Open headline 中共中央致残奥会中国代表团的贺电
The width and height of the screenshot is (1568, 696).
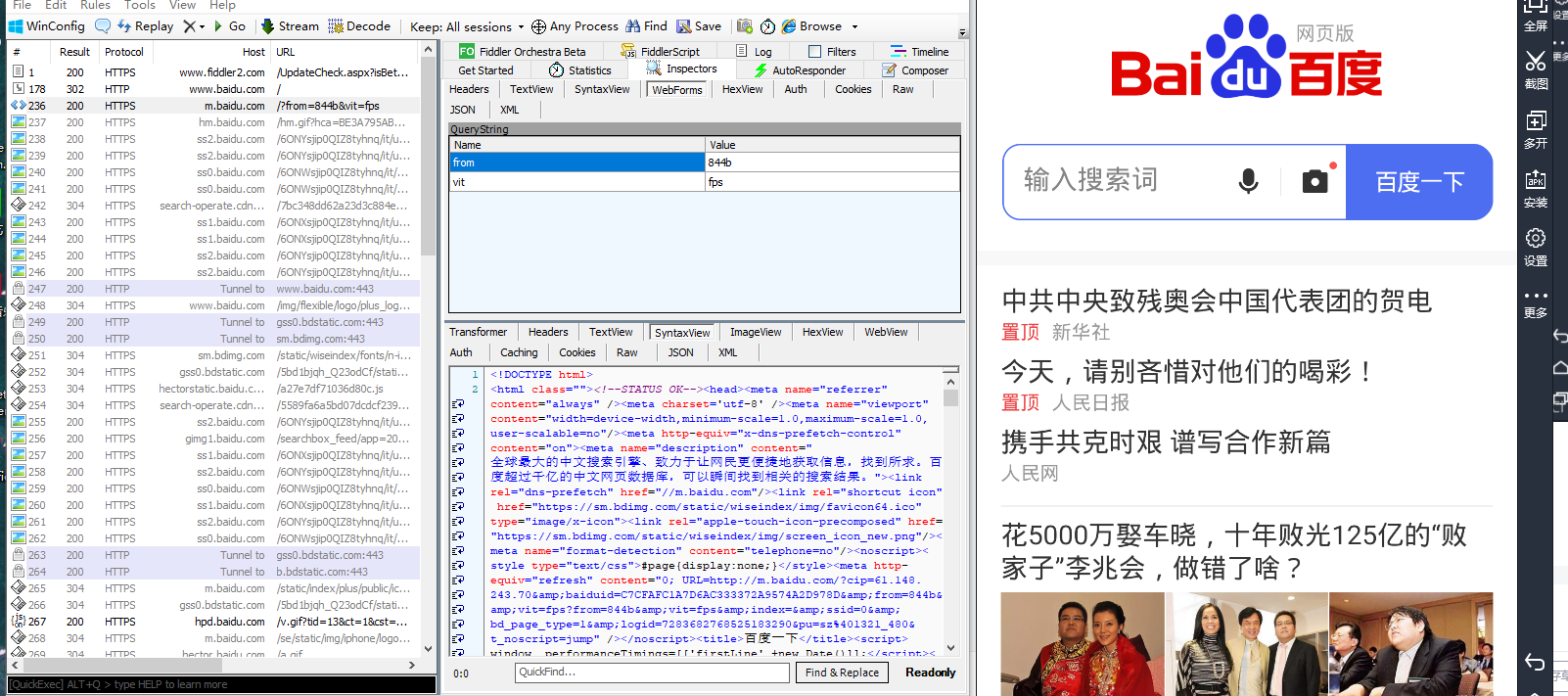point(1217,301)
